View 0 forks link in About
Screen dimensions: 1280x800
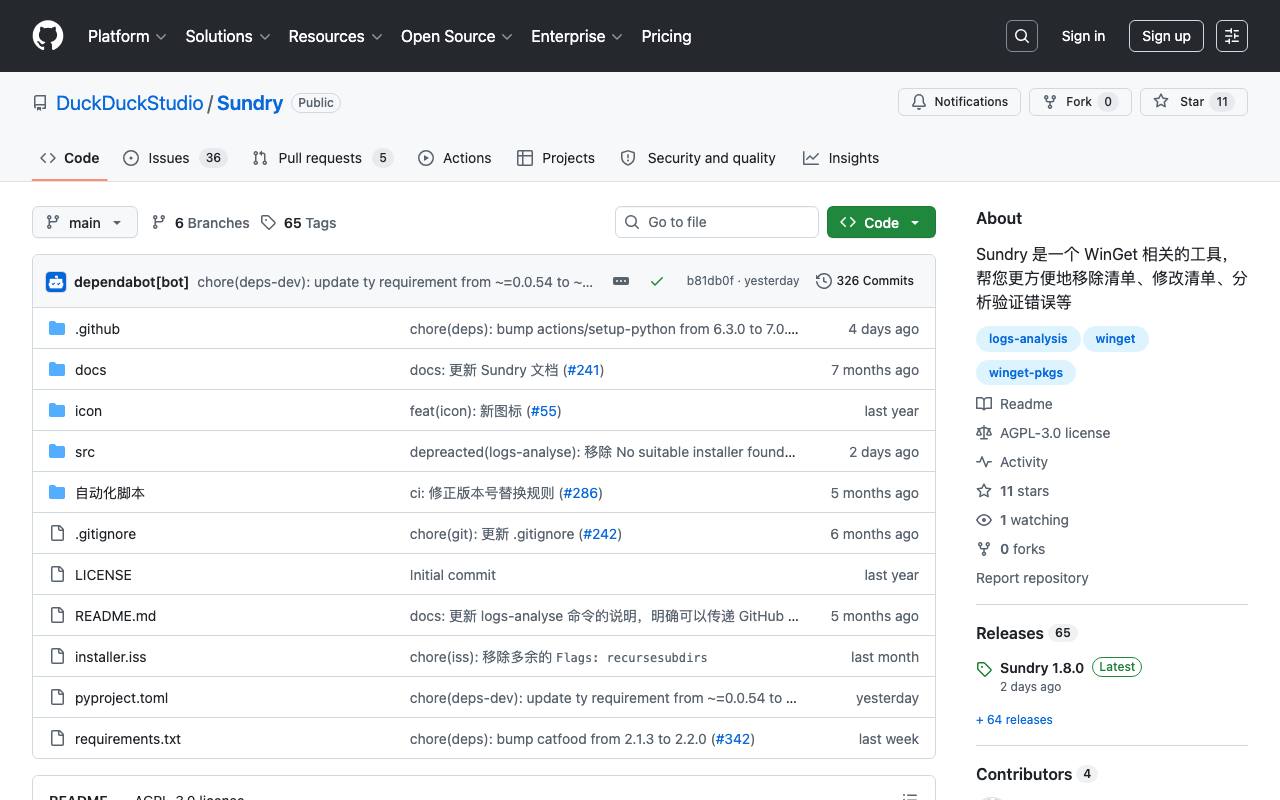point(1011,549)
